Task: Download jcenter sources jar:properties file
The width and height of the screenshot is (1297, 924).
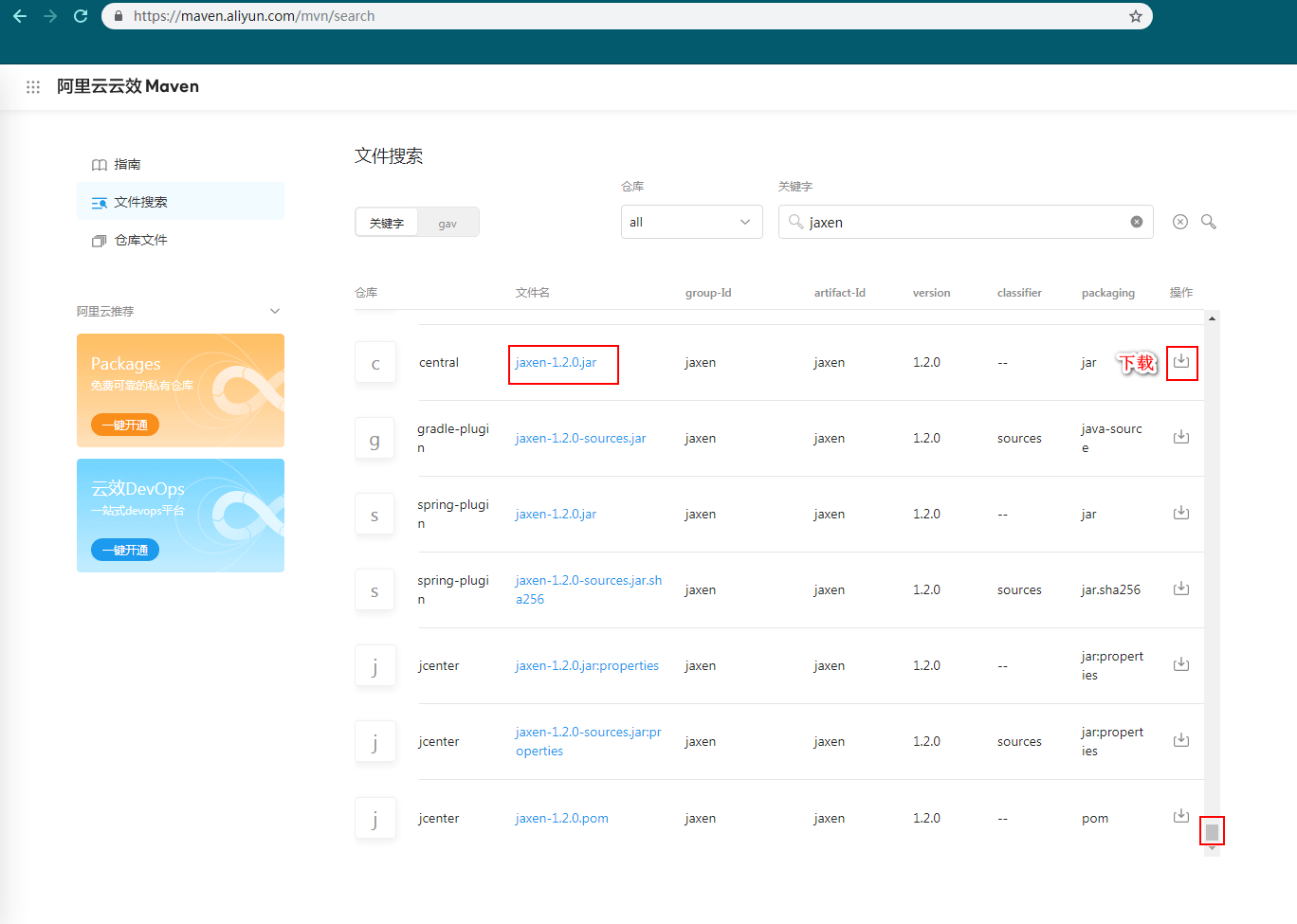Action: 1181,740
